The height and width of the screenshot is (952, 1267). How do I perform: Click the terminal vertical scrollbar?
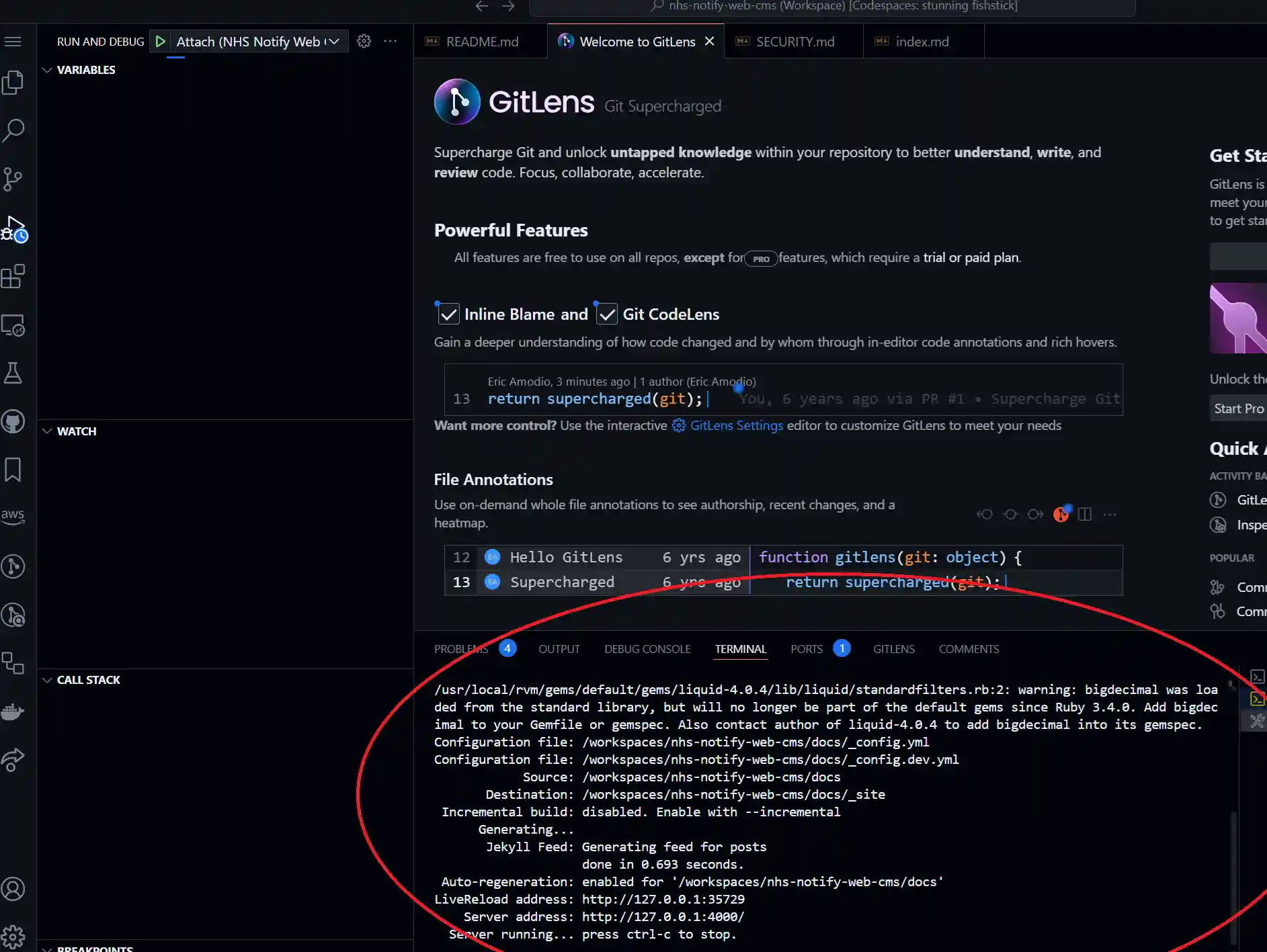[1233, 873]
